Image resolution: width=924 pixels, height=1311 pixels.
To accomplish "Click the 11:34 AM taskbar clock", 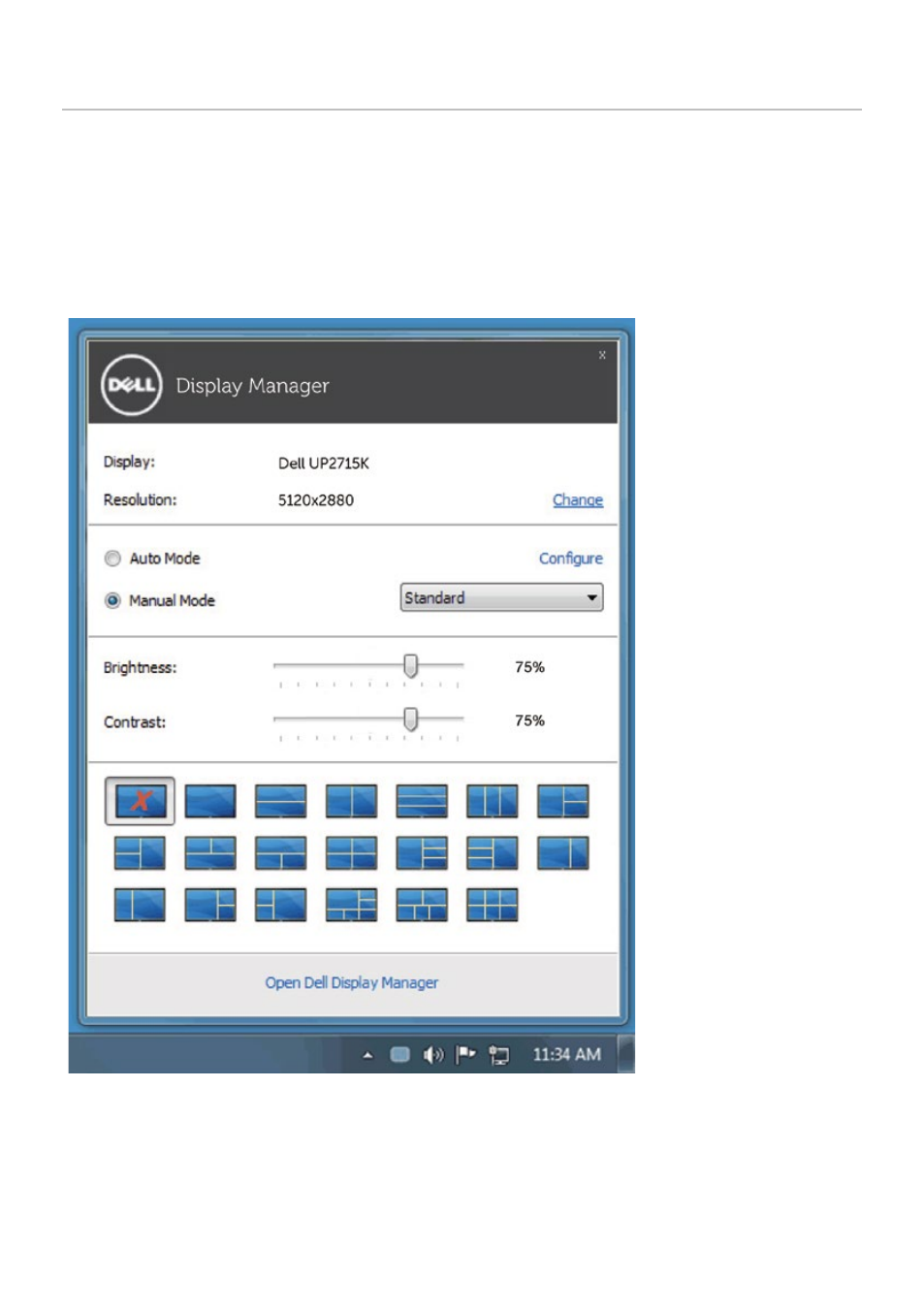I will [x=566, y=1054].
